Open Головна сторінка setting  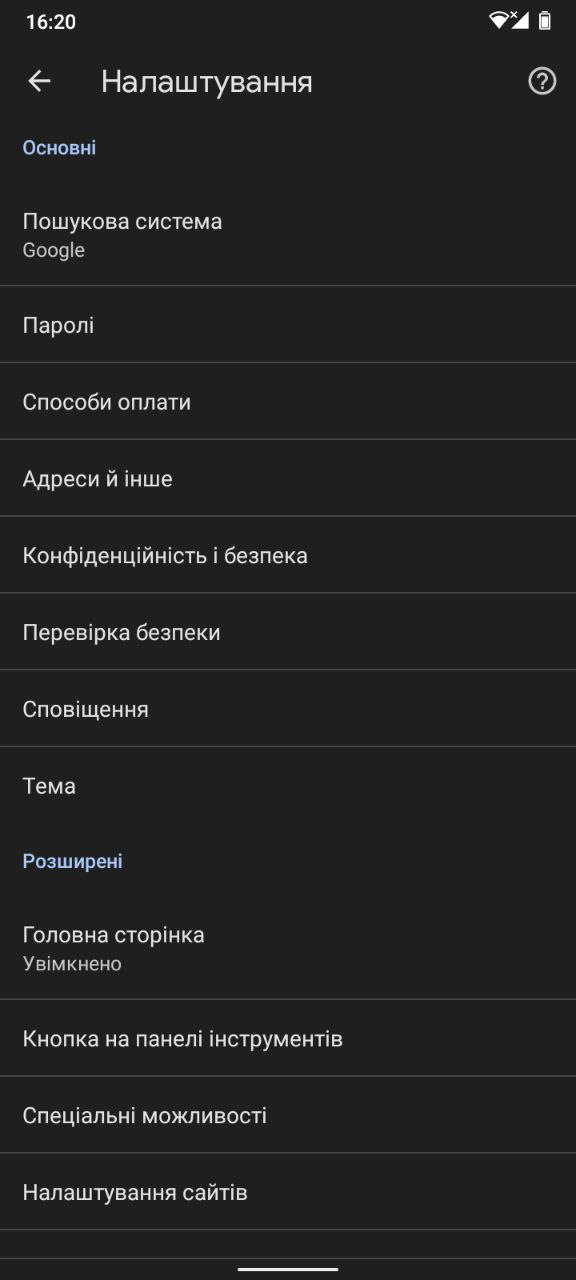pyautogui.click(x=288, y=949)
